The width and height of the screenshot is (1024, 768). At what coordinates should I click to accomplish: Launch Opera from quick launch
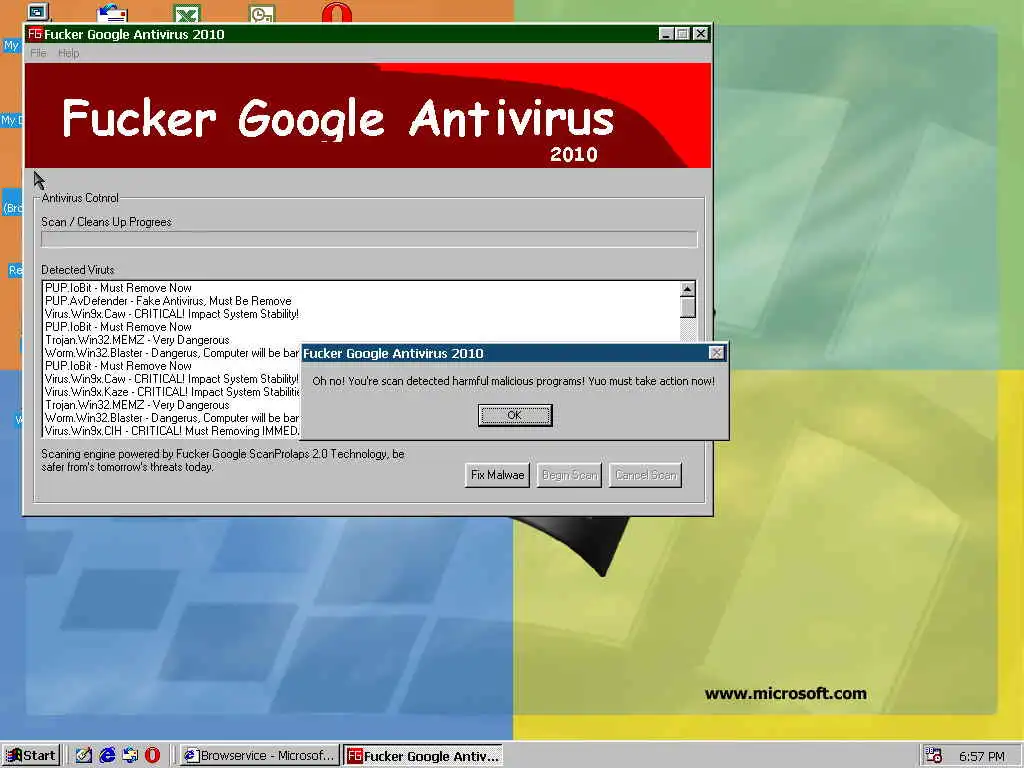(x=152, y=756)
